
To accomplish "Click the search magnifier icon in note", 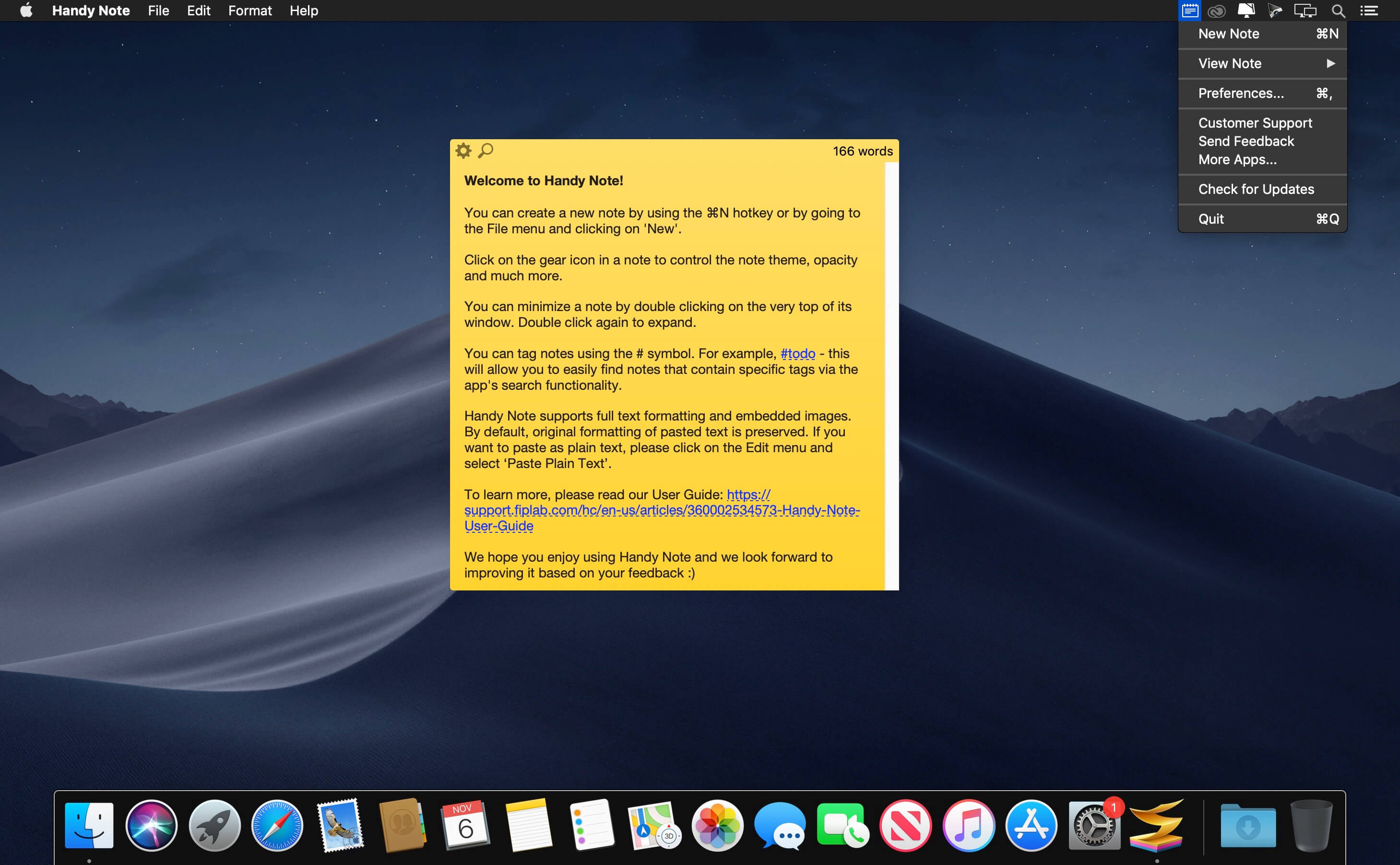I will (486, 151).
